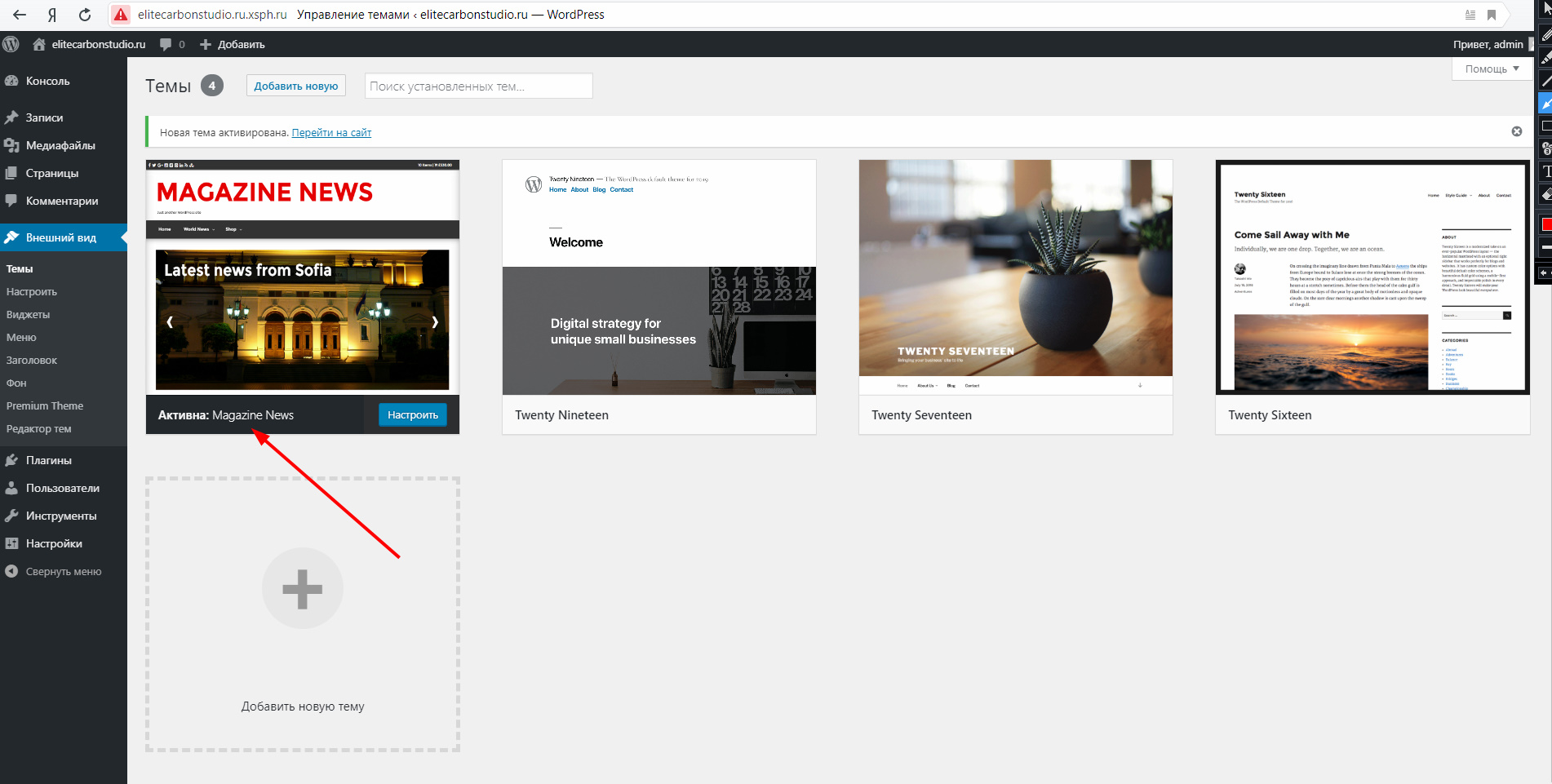
Task: Click the installed themes search field
Action: [478, 86]
